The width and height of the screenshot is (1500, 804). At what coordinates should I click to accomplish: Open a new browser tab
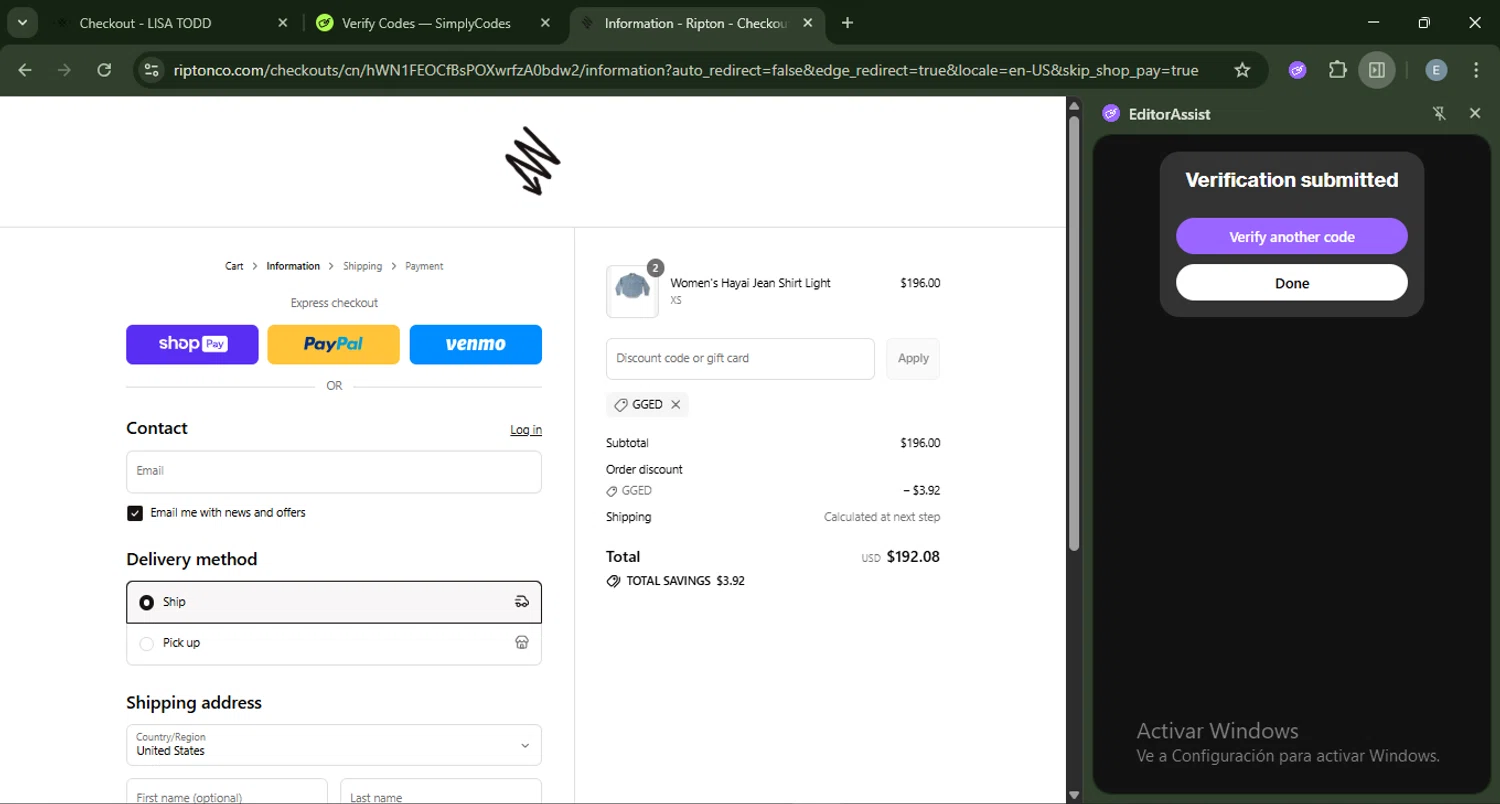(x=847, y=23)
